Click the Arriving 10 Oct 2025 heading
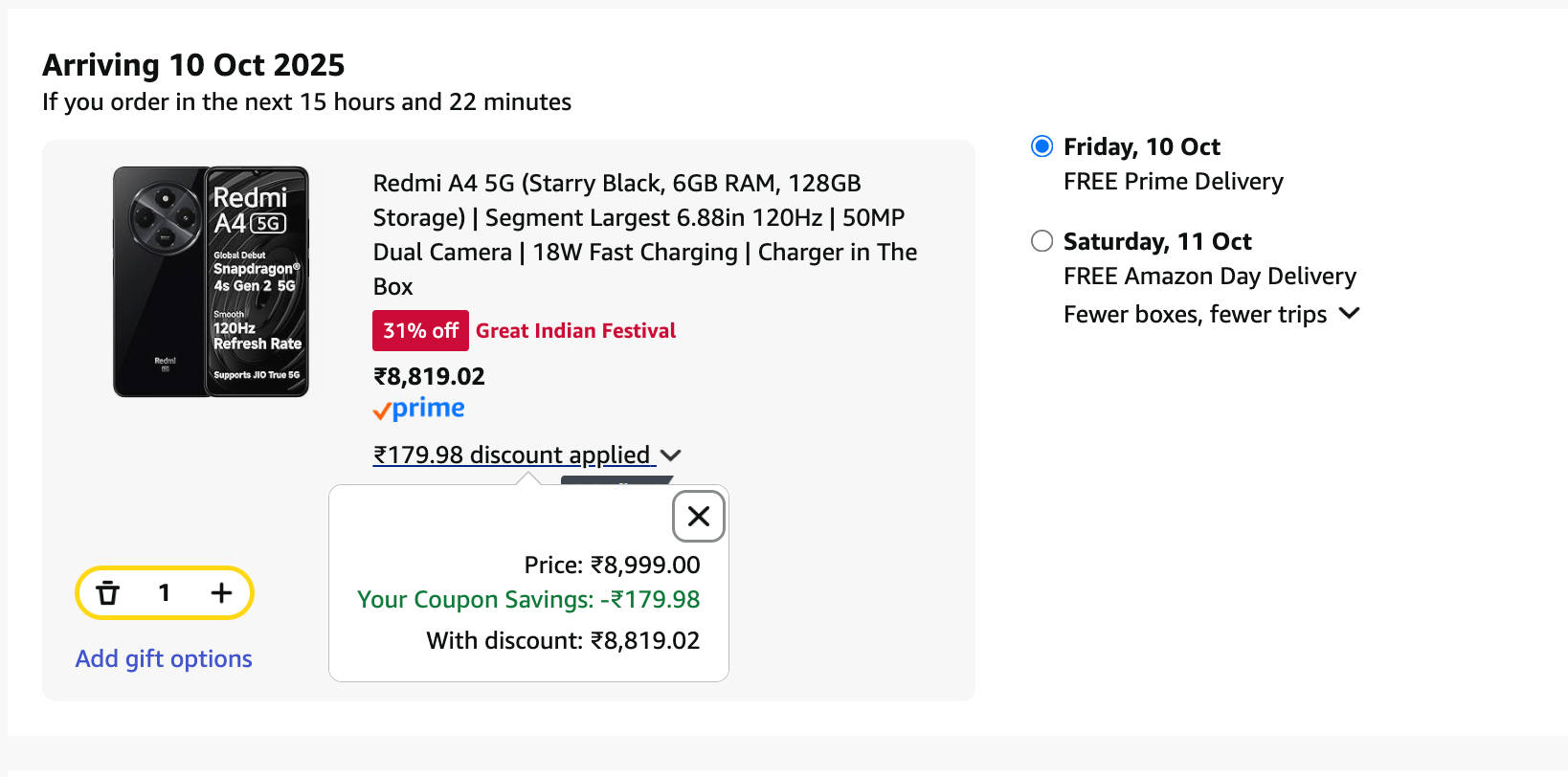Screen dimensions: 1568x777 coord(193,65)
